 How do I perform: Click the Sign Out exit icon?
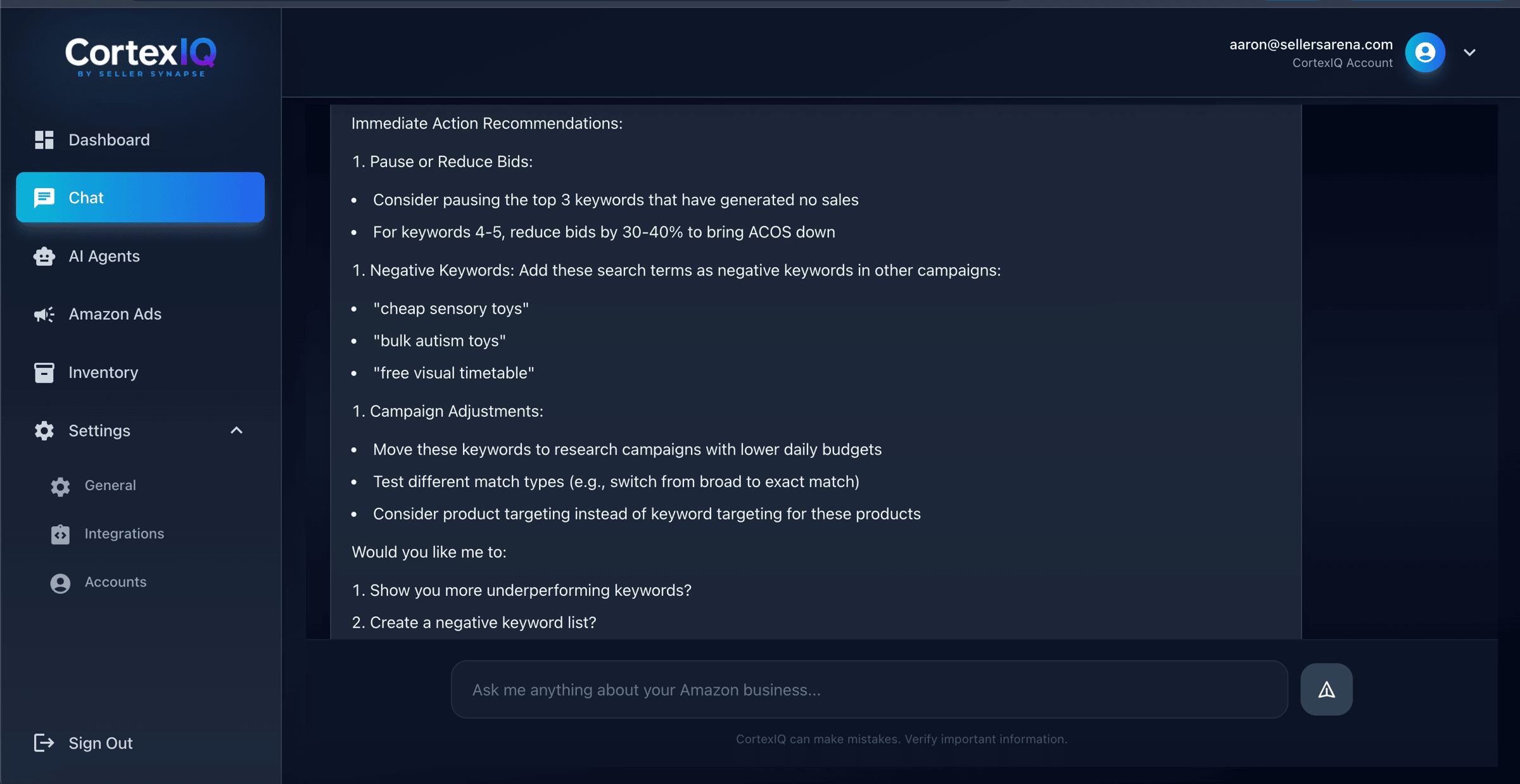44,743
